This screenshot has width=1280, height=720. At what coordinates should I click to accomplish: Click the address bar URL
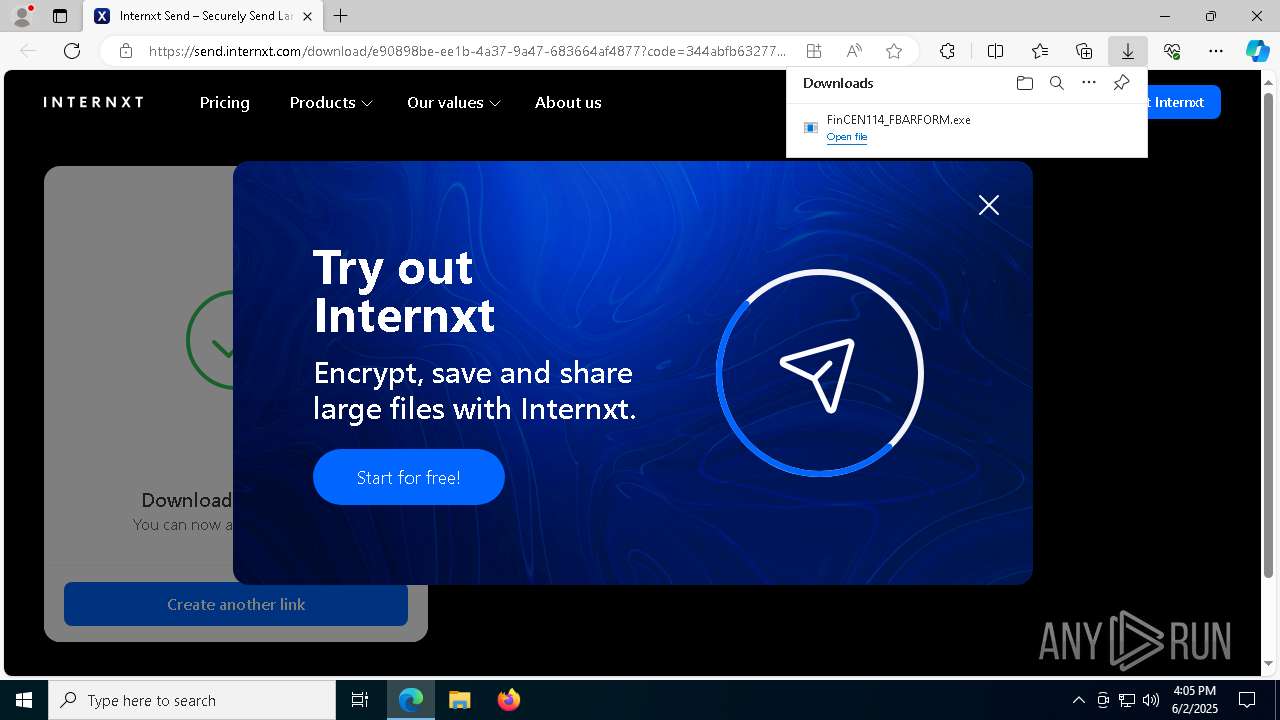(467, 51)
